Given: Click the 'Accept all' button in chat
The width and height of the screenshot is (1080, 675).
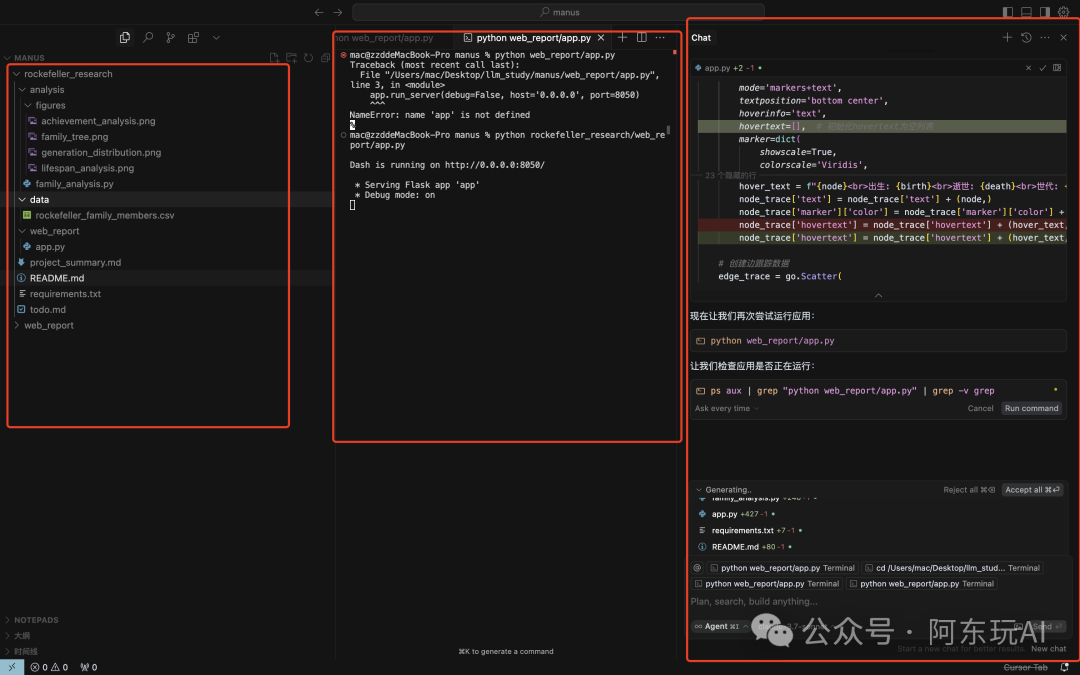Looking at the screenshot, I should click(1032, 489).
